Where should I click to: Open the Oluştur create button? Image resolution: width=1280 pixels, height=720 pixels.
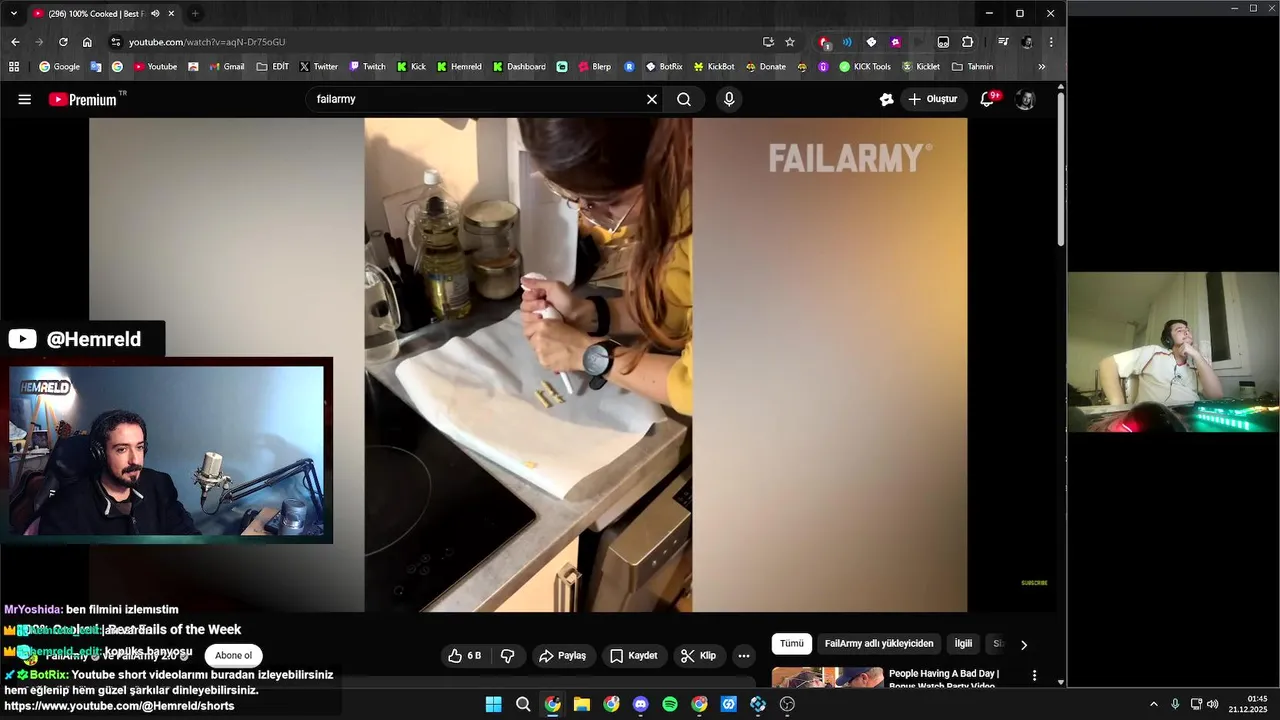[x=933, y=99]
